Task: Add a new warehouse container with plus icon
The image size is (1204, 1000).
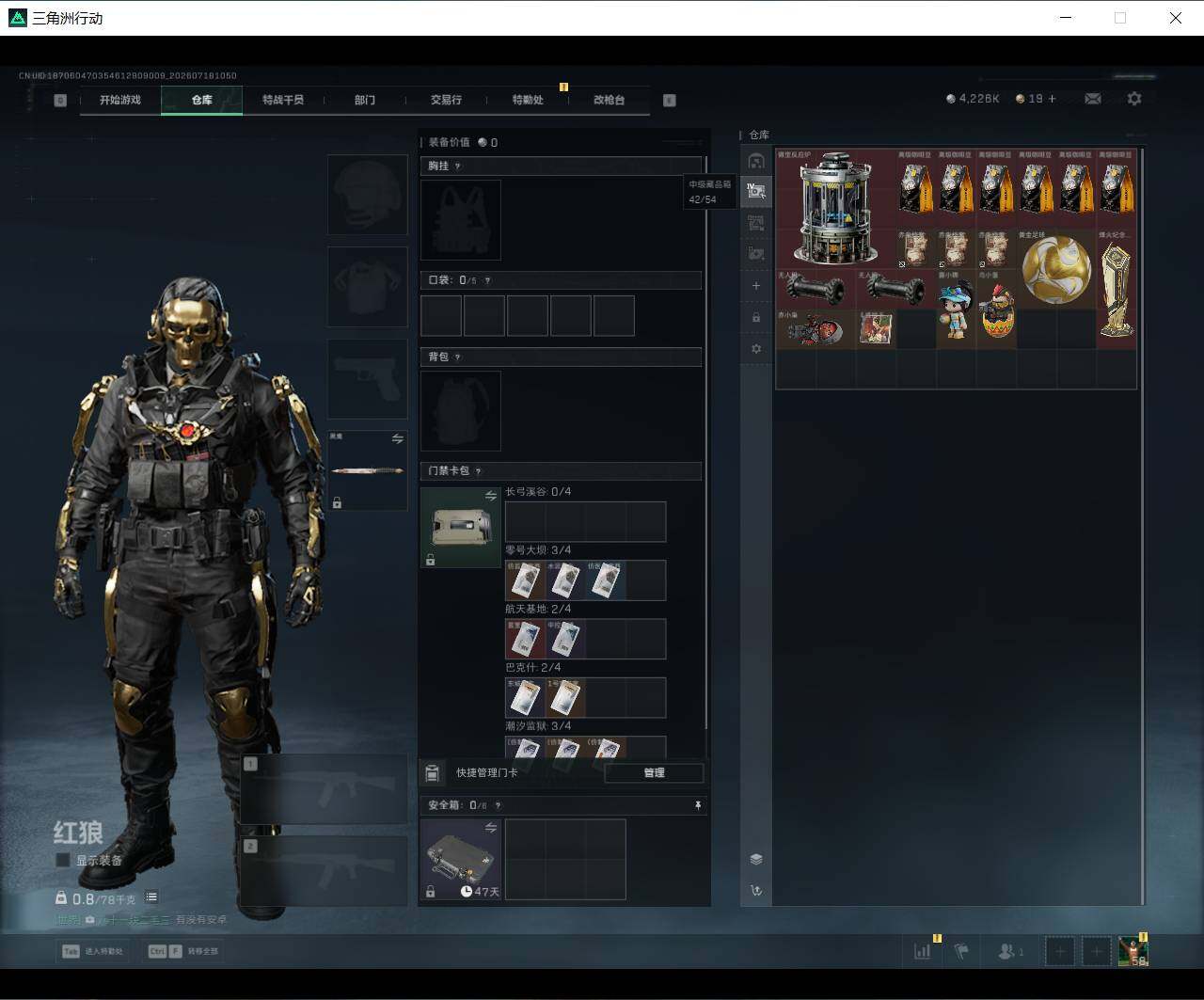Action: click(x=756, y=286)
